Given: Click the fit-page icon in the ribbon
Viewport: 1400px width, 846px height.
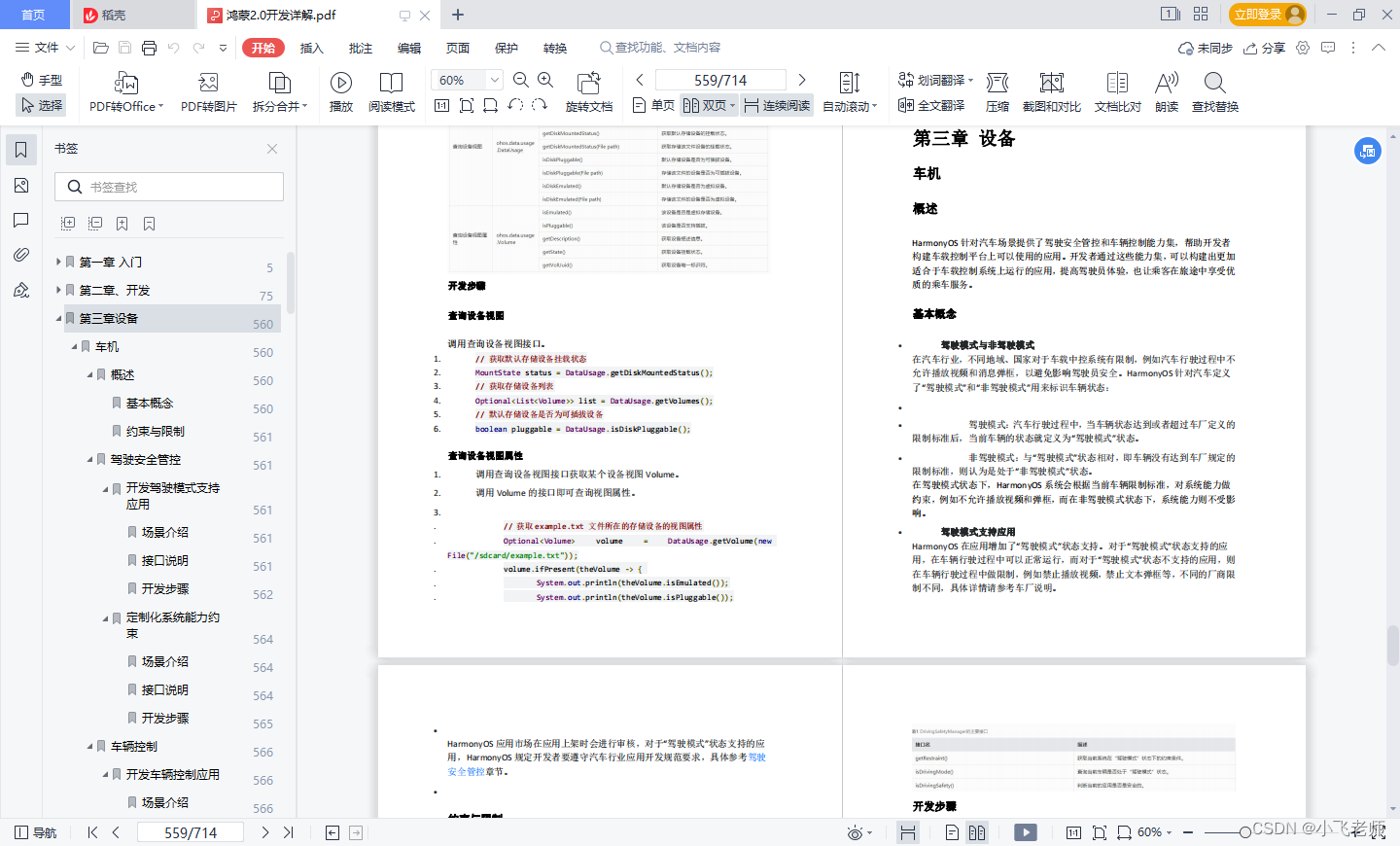Looking at the screenshot, I should pos(467,105).
